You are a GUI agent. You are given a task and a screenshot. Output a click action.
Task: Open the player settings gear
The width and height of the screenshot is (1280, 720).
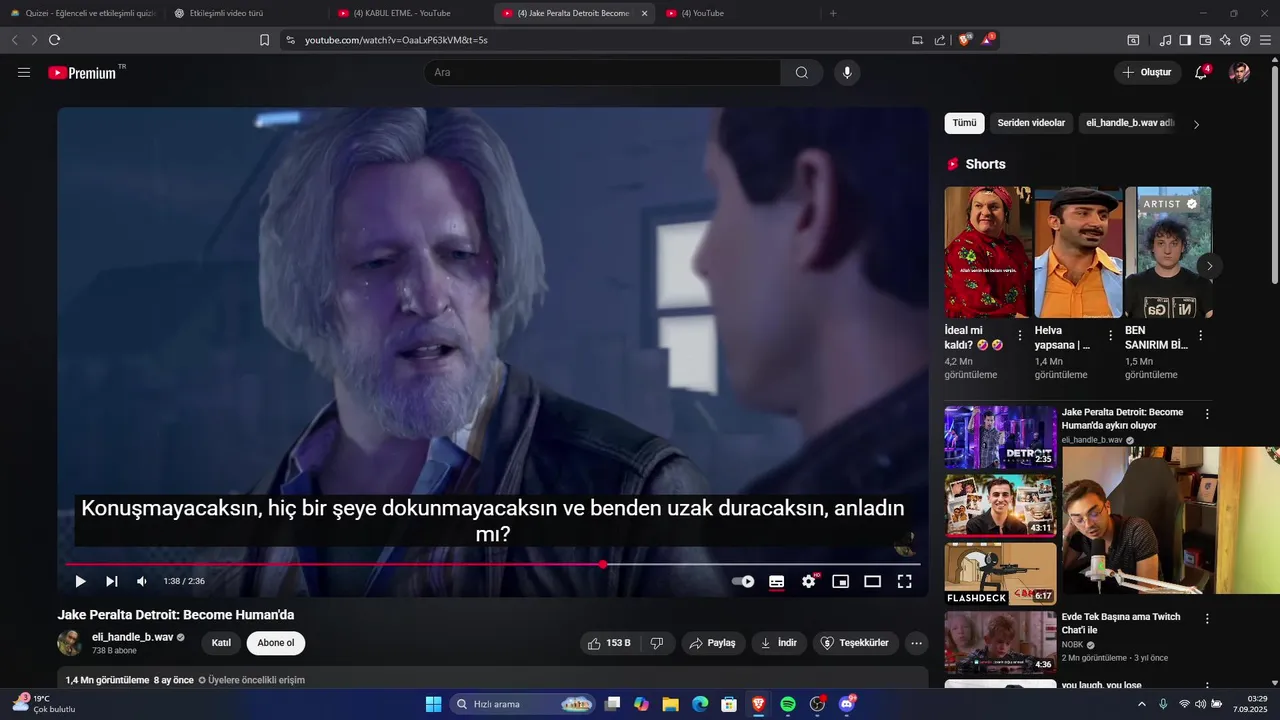coord(809,581)
